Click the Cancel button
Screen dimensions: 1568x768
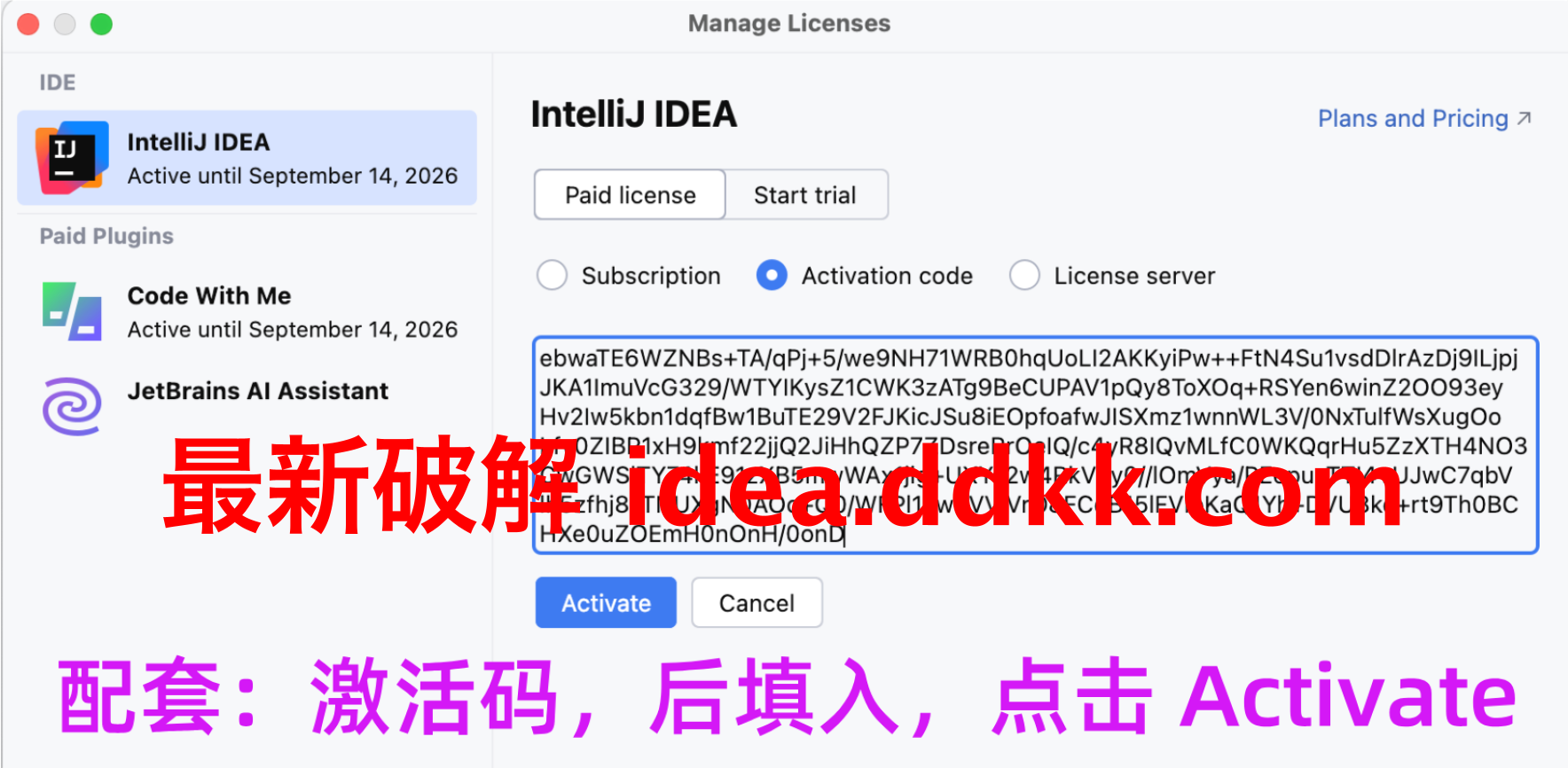coord(757,603)
